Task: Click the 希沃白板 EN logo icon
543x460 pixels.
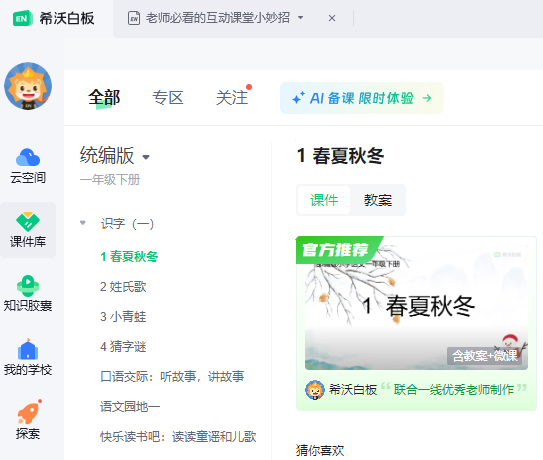Action: 22,18
